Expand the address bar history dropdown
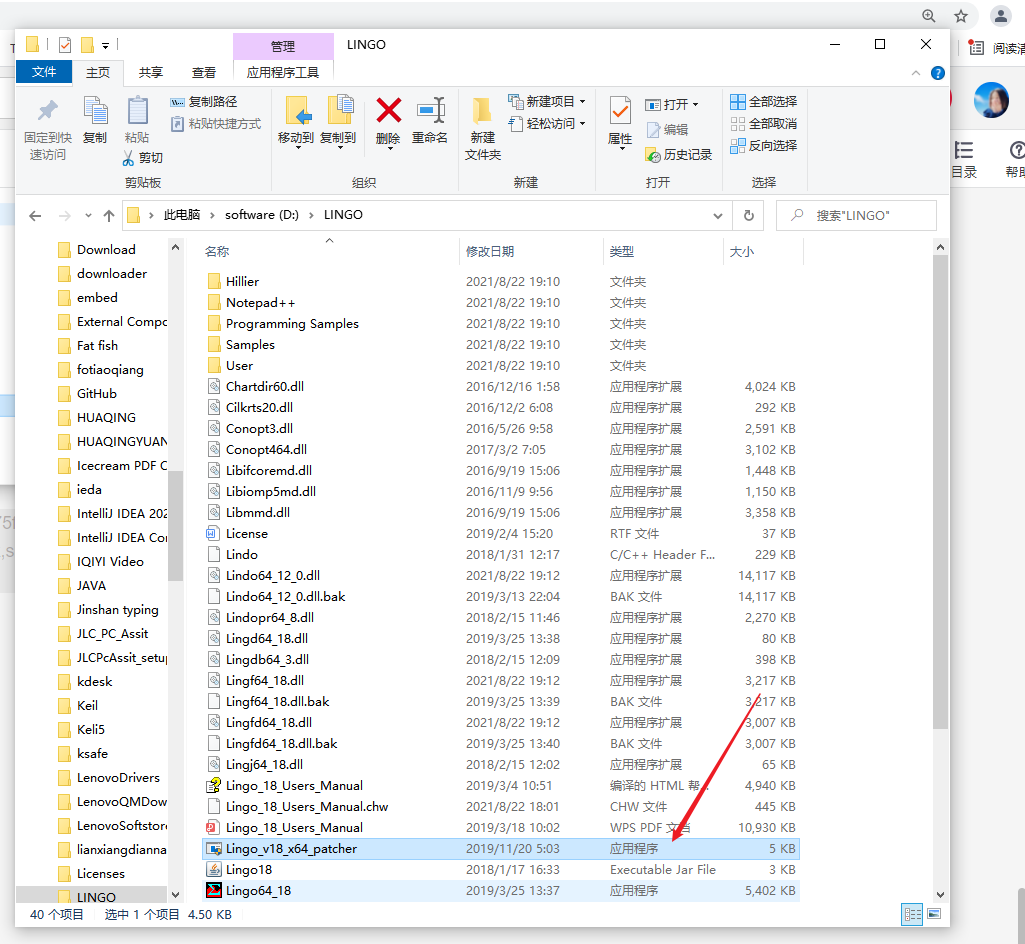1025x944 pixels. point(717,215)
